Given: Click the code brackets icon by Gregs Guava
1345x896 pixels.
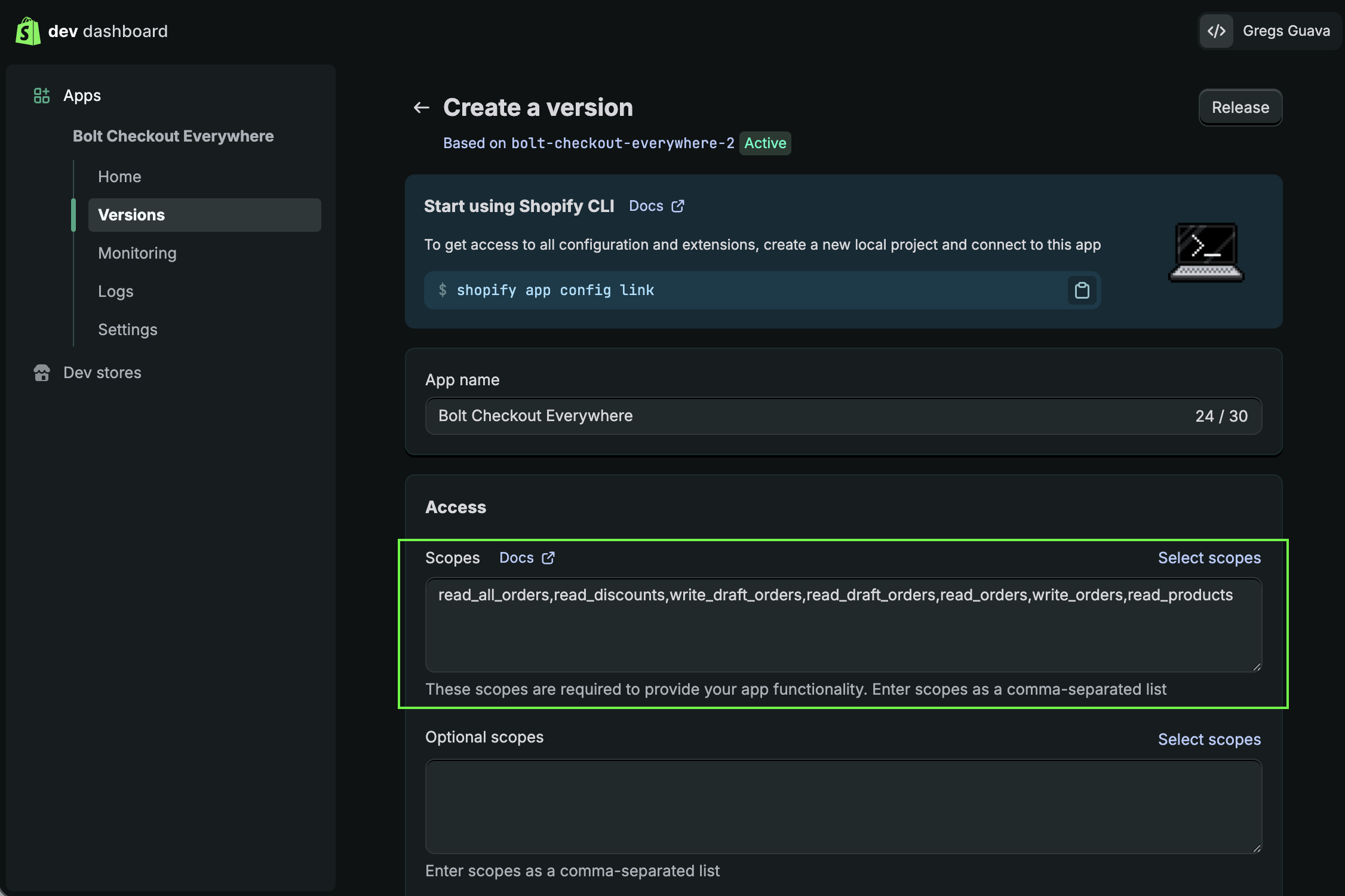Looking at the screenshot, I should (x=1216, y=31).
